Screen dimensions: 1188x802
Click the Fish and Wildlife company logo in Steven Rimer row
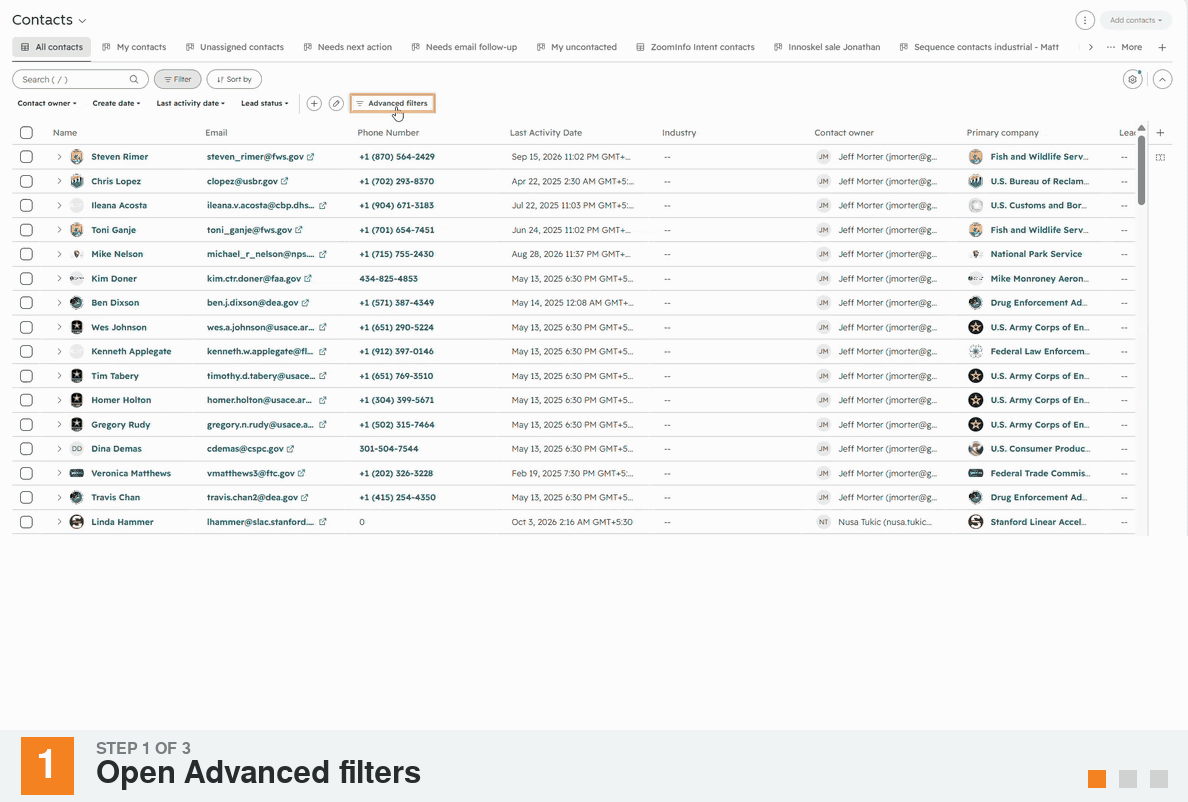(x=976, y=157)
